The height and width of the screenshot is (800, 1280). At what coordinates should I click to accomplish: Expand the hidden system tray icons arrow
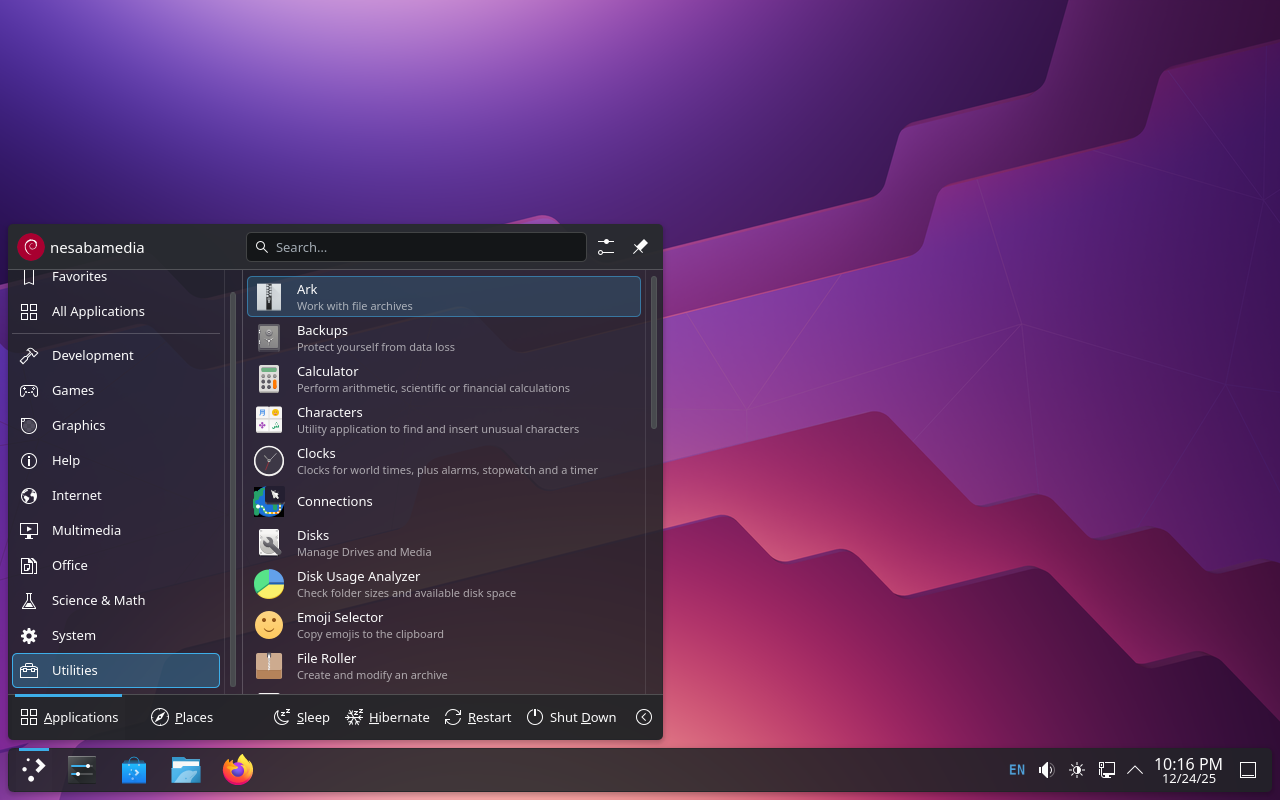point(1135,770)
